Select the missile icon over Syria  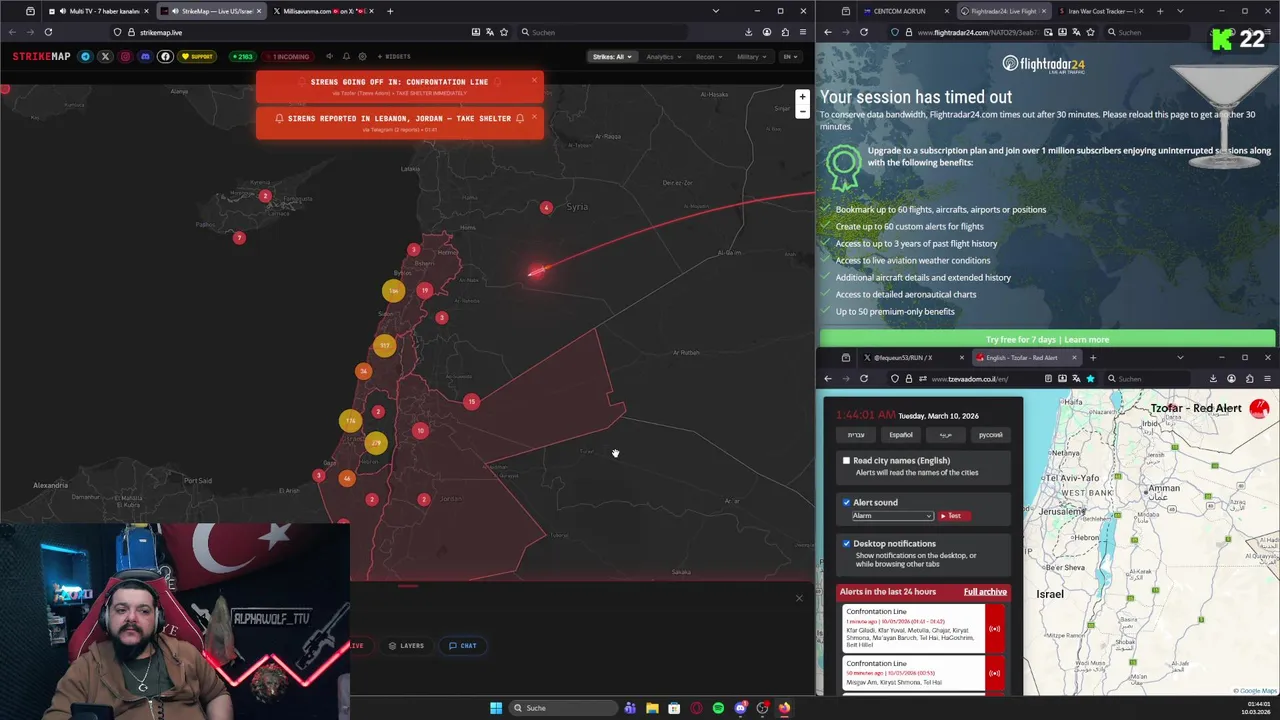click(x=537, y=271)
